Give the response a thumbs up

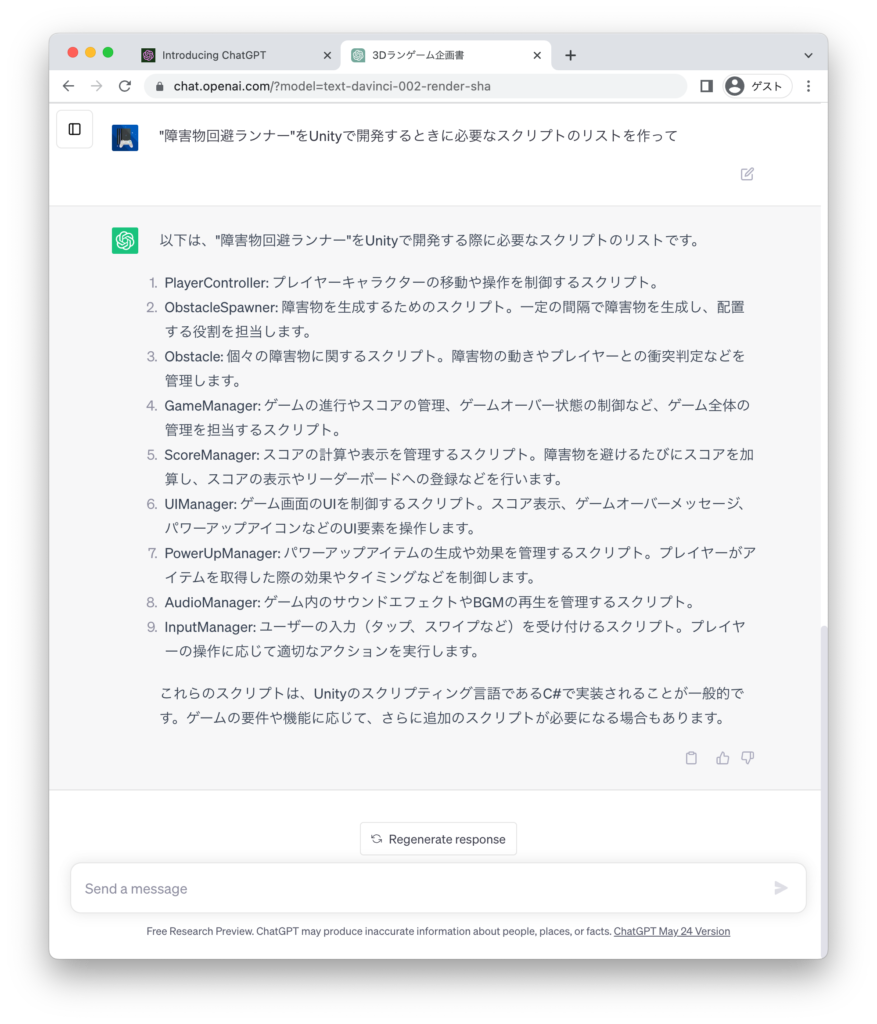[x=722, y=758]
